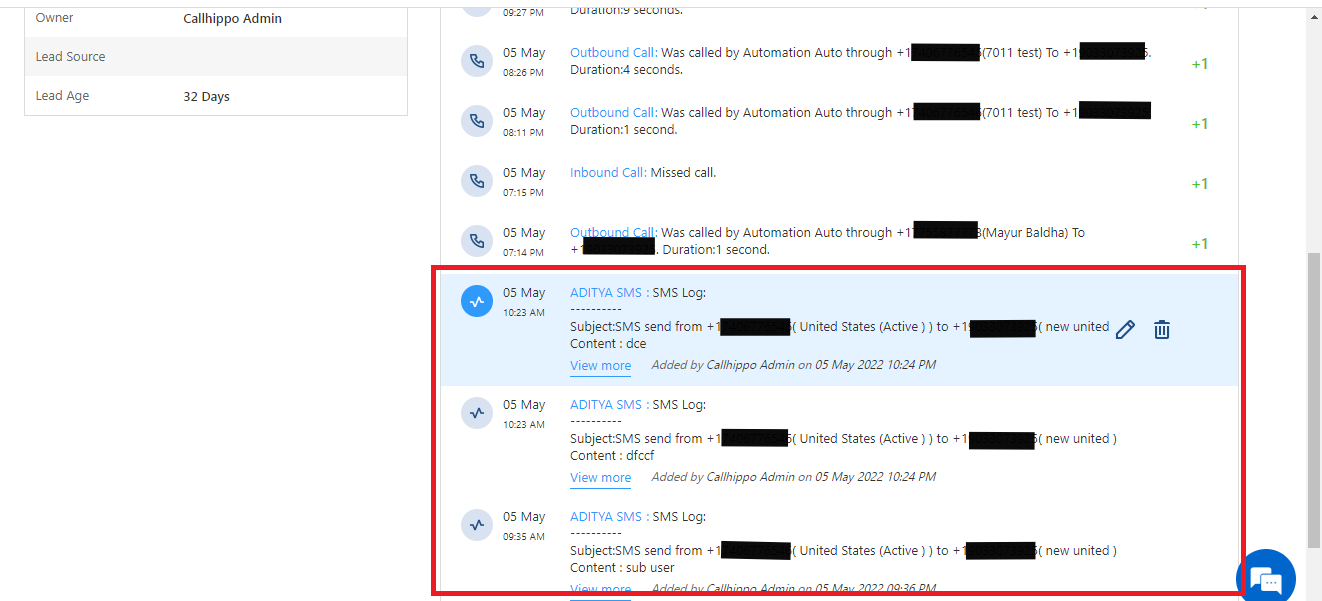Click 'Missed call.' text
Image resolution: width=1322 pixels, height=601 pixels.
click(683, 173)
